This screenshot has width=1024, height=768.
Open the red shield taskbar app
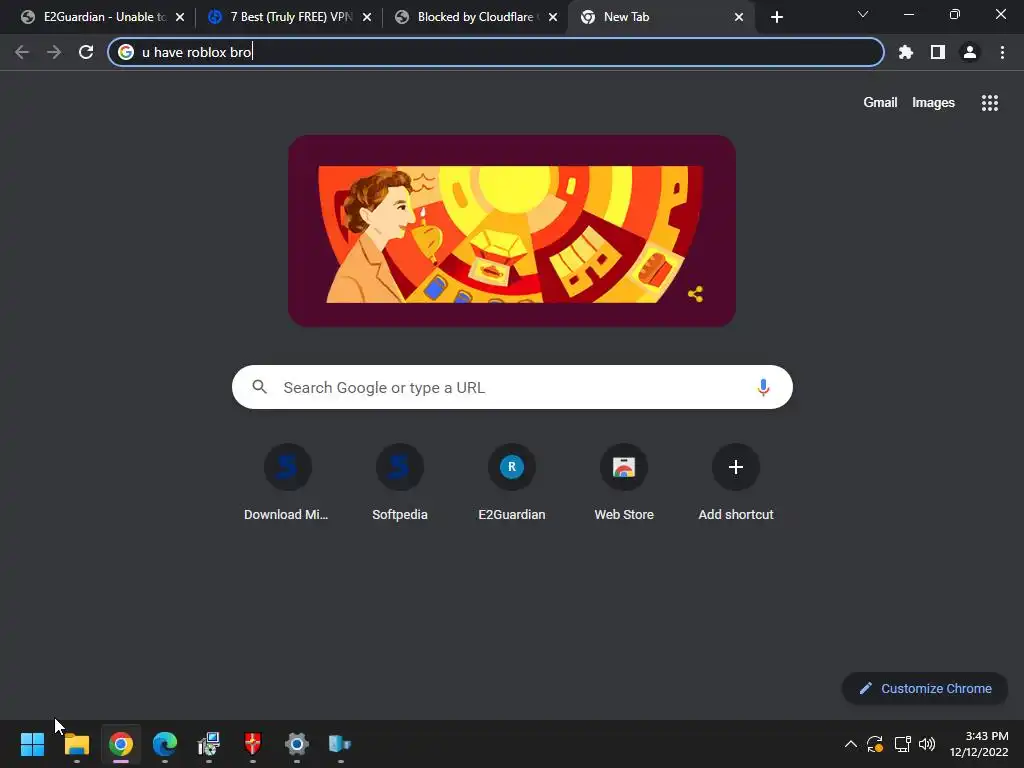(253, 744)
